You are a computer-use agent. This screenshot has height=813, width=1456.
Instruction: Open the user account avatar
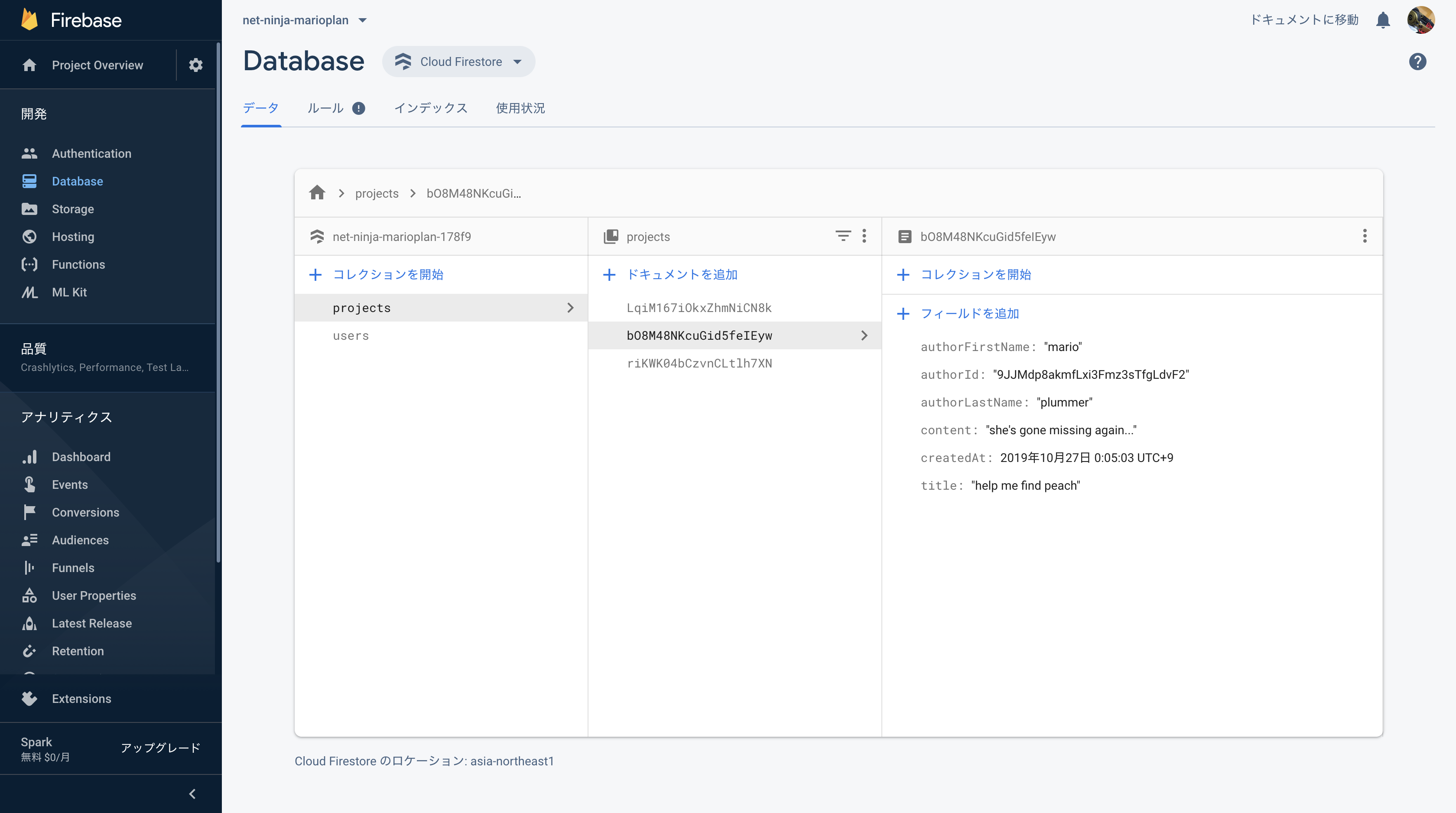click(x=1420, y=20)
